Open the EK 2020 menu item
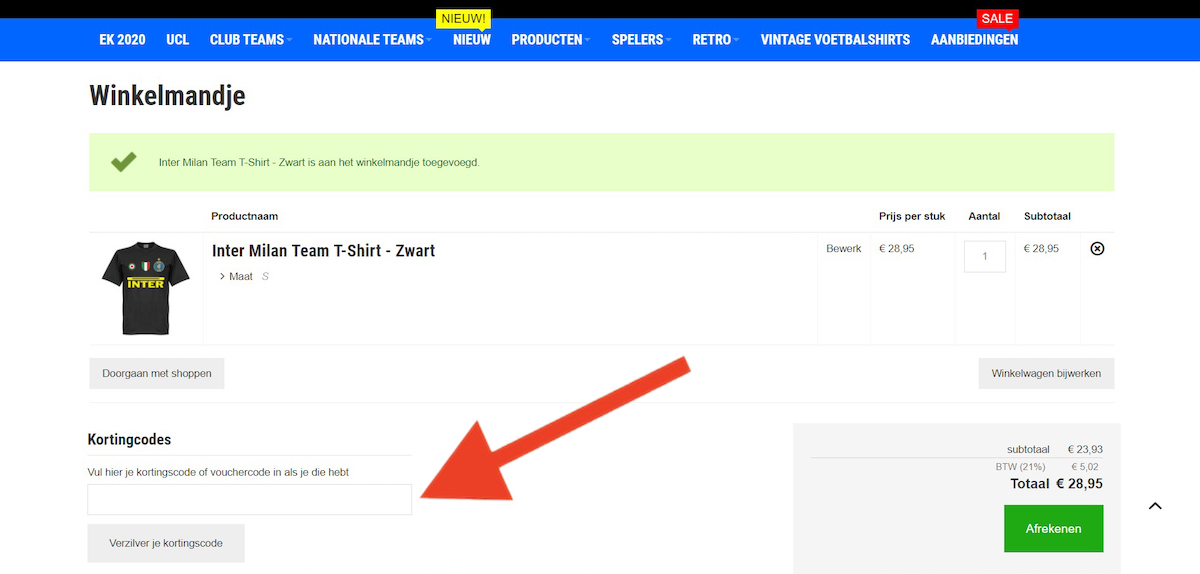Viewport: 1200px width, 574px height. click(122, 40)
